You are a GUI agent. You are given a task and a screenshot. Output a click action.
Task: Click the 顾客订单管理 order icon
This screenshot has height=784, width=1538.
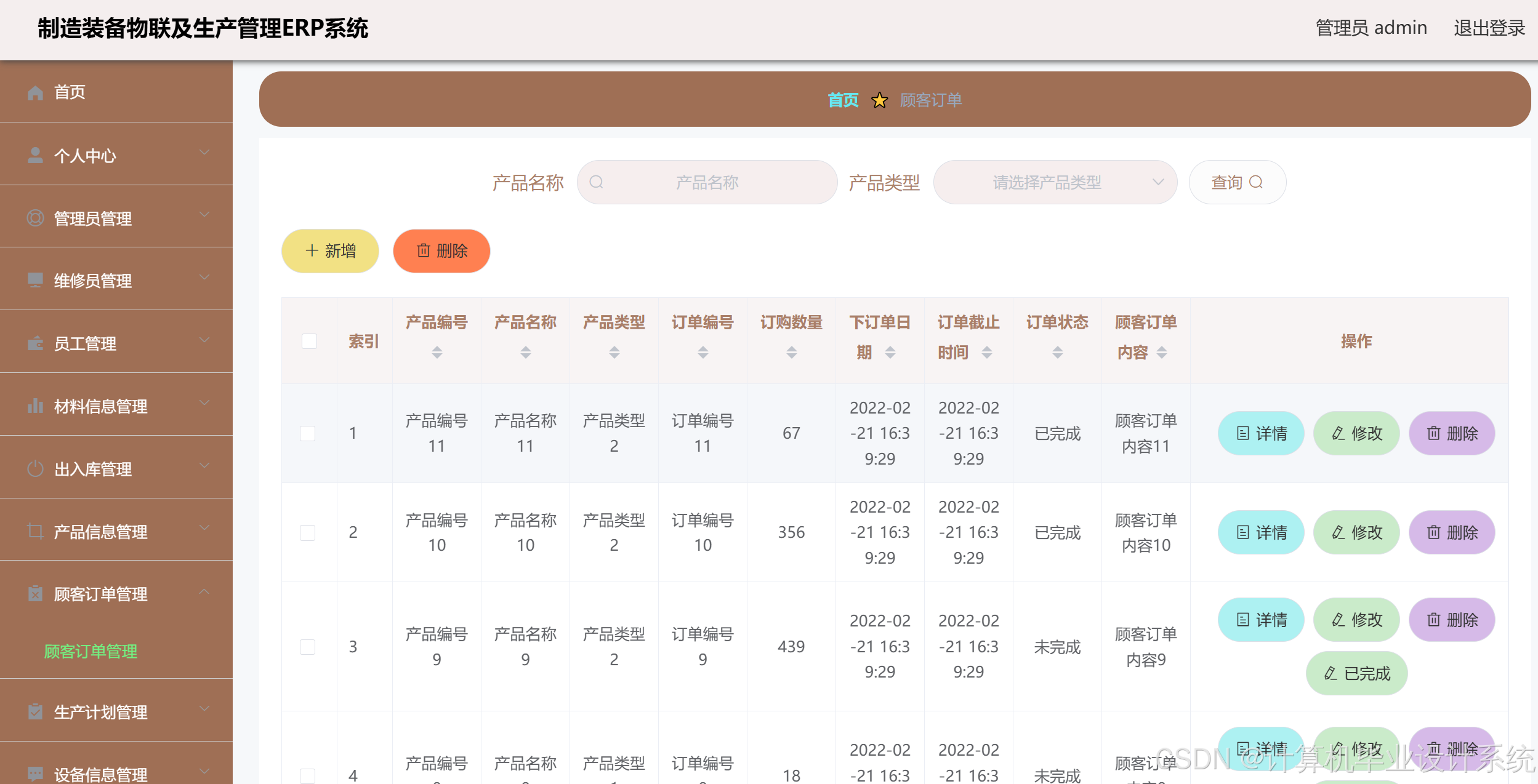(x=35, y=594)
